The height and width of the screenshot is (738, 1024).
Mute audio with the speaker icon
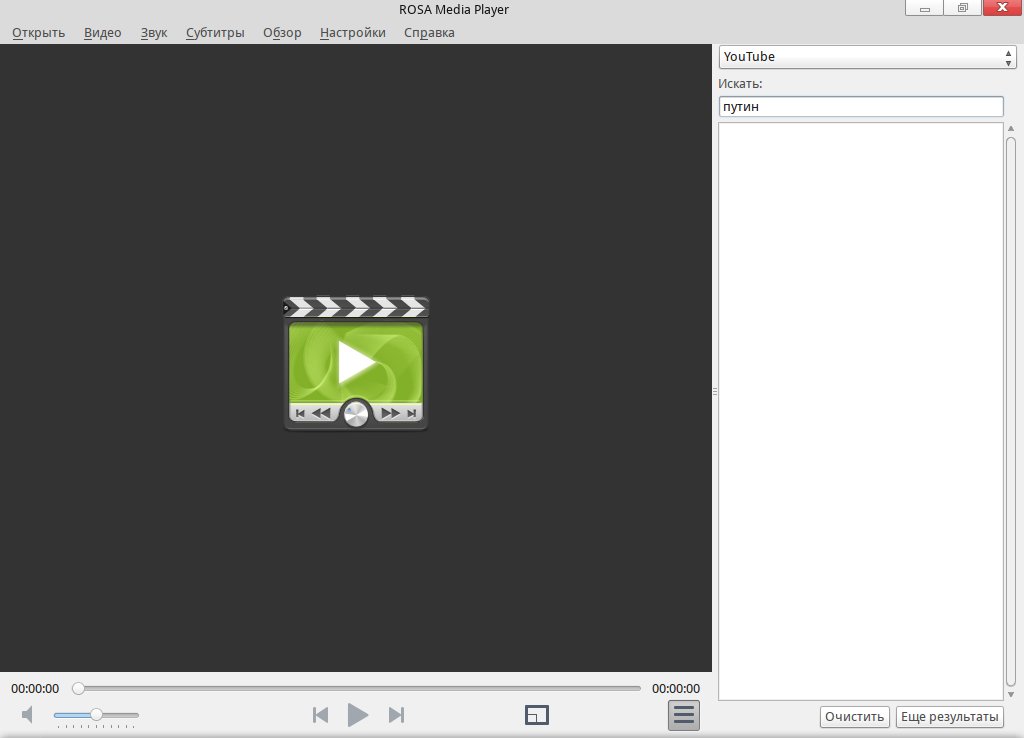click(x=28, y=714)
